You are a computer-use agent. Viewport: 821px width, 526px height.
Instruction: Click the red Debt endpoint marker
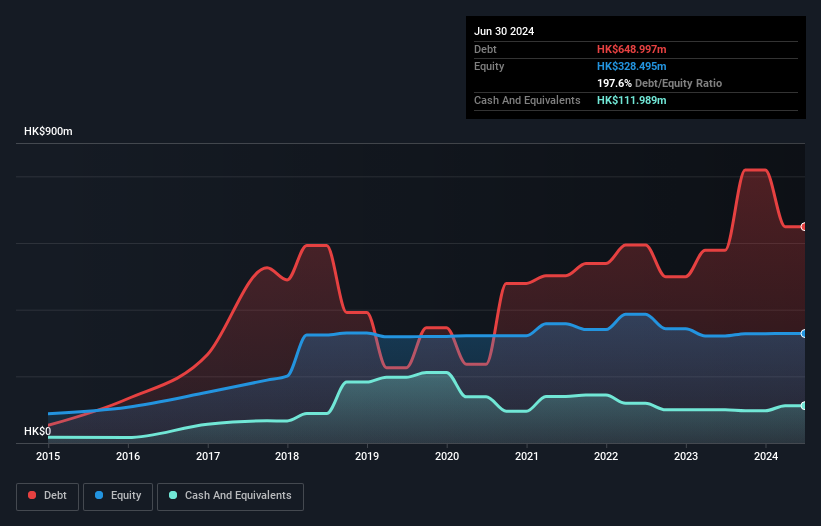804,227
